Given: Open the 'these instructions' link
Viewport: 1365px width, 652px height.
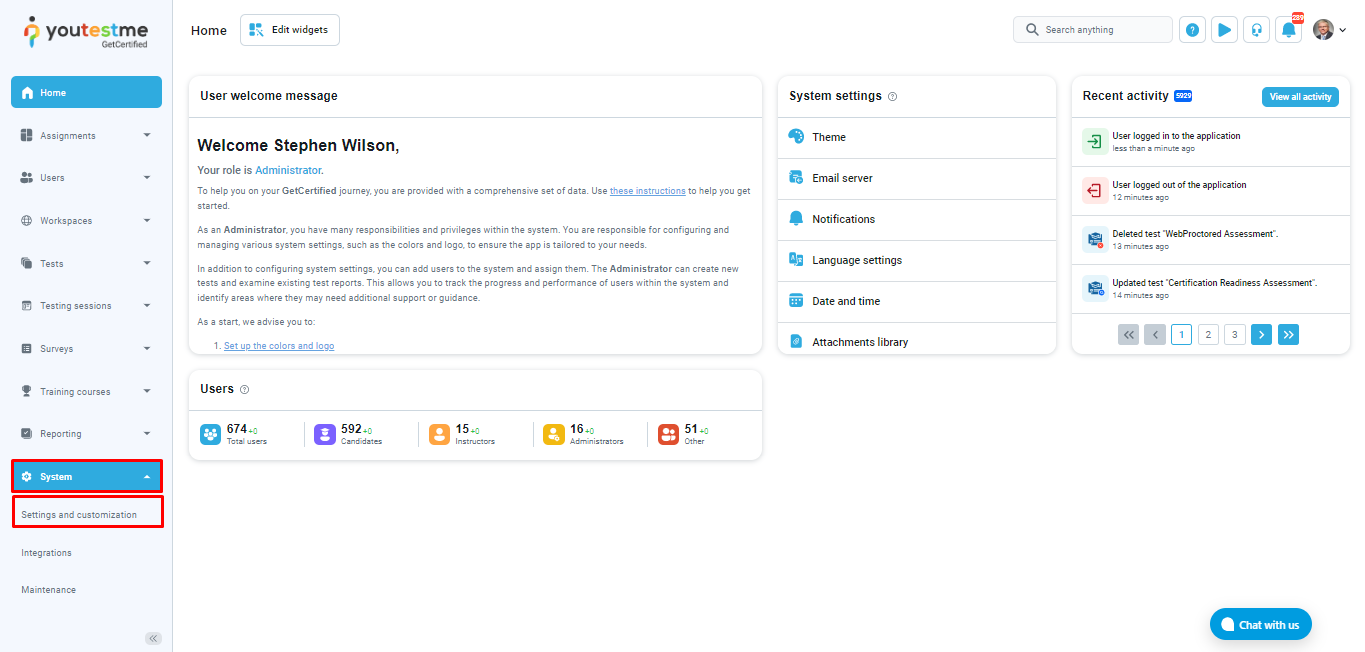Looking at the screenshot, I should click(647, 191).
